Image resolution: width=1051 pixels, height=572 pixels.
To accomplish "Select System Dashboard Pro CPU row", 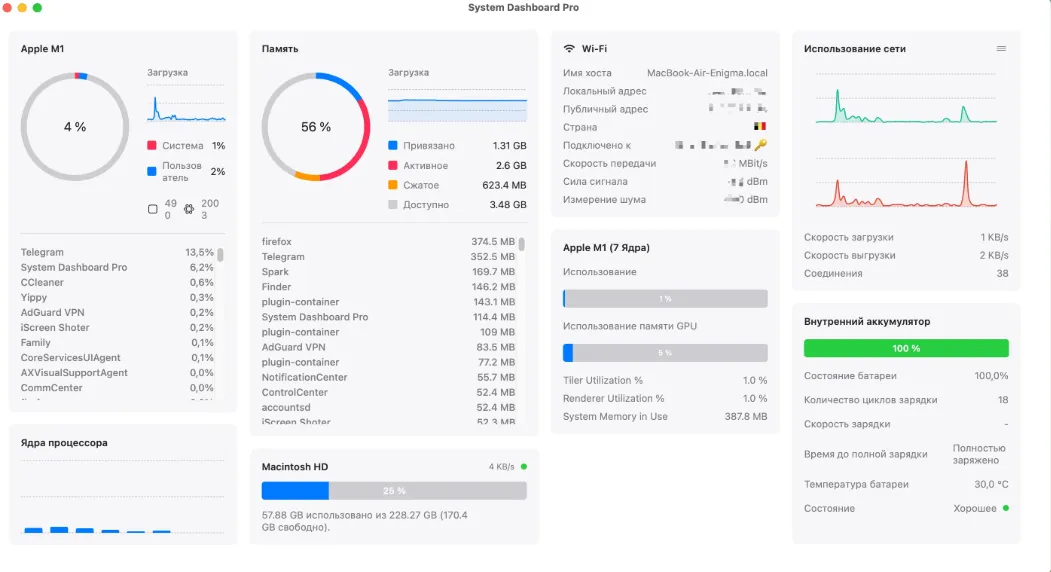I will pyautogui.click(x=117, y=267).
